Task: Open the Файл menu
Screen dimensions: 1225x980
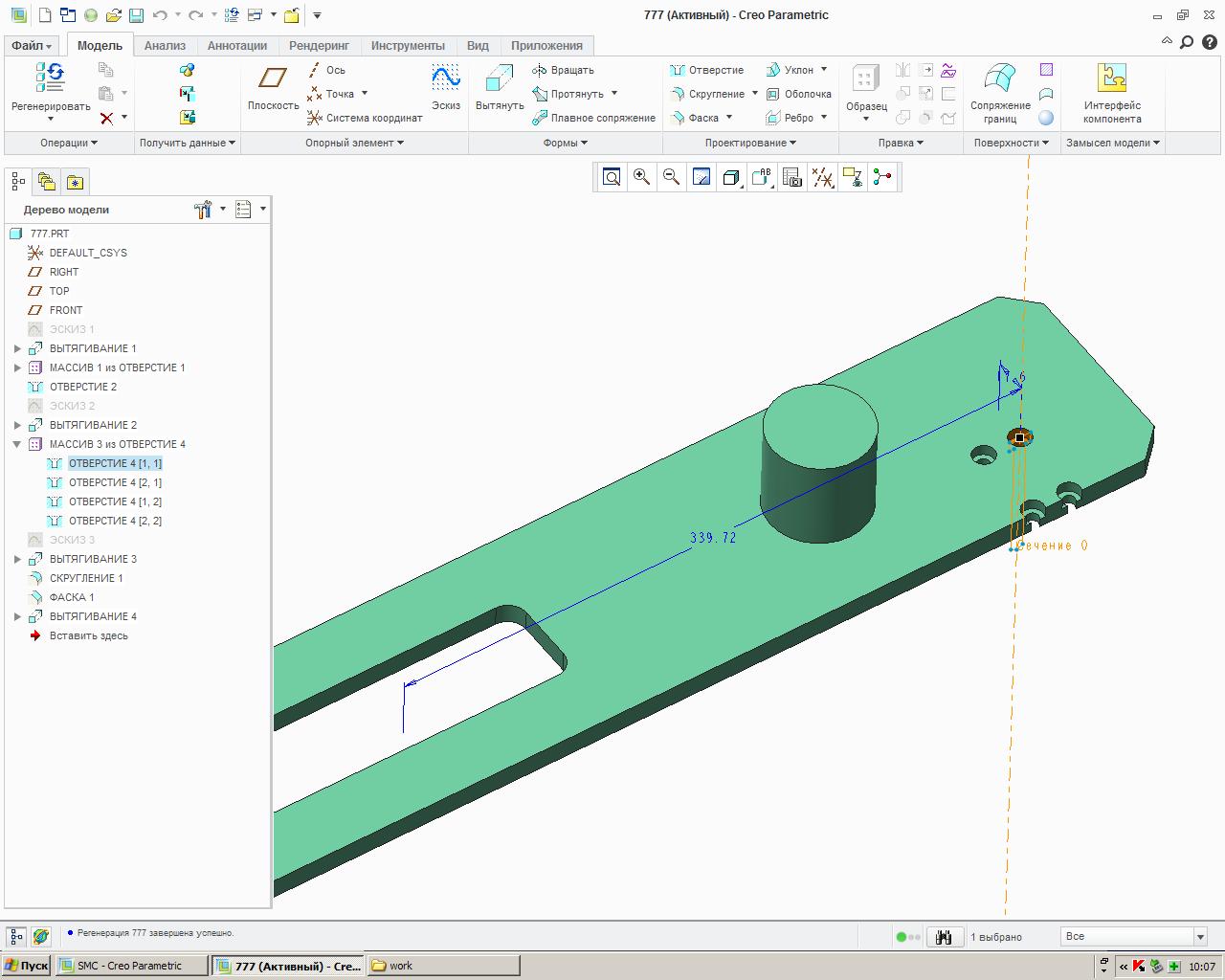Action: (x=33, y=46)
